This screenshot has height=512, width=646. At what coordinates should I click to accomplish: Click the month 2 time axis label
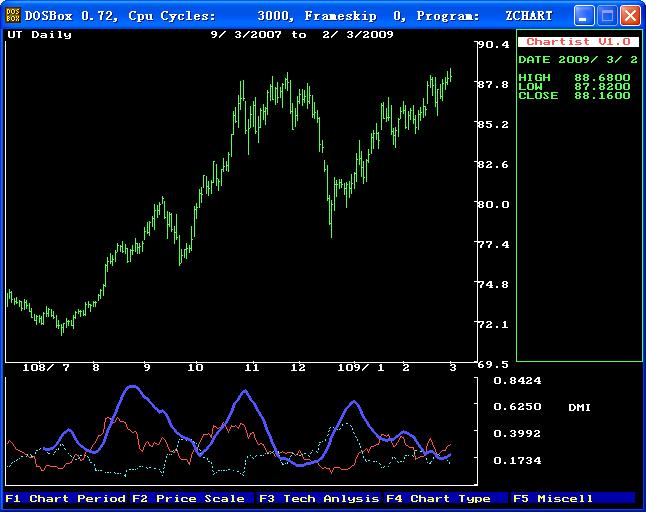tap(406, 367)
